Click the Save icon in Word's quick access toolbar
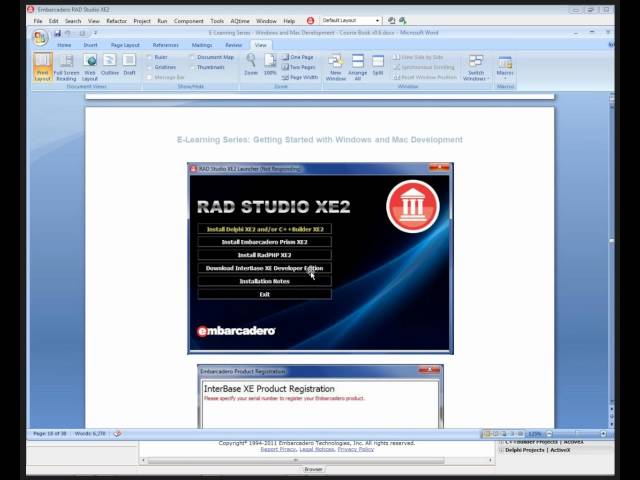The image size is (640, 480). click(58, 33)
